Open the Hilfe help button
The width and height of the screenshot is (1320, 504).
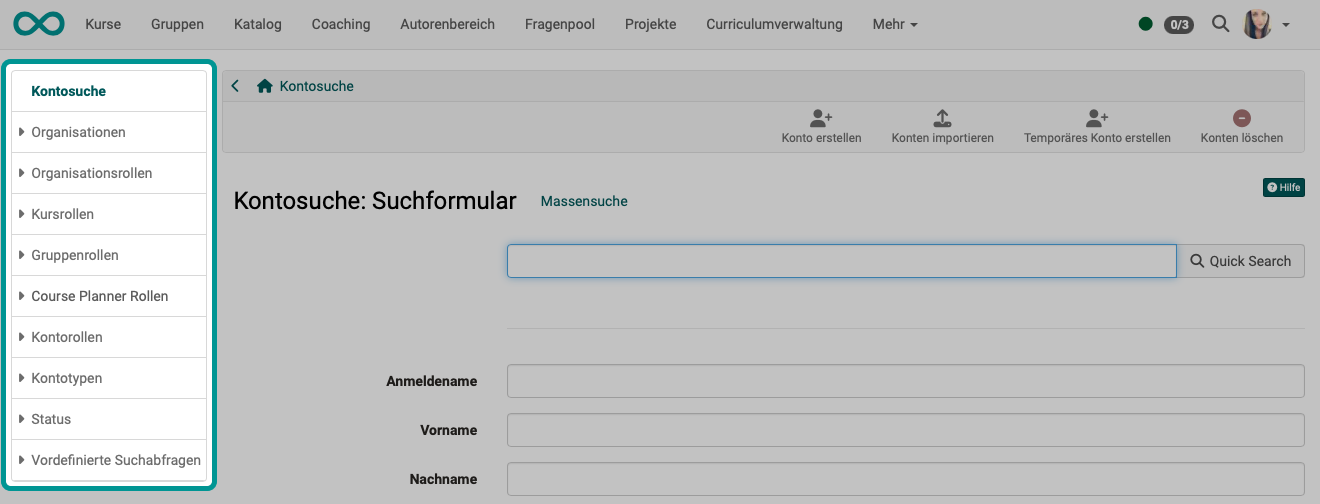tap(1284, 187)
